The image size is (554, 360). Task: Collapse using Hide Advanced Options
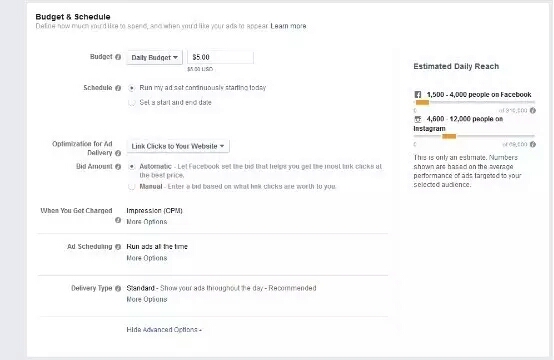pos(164,330)
